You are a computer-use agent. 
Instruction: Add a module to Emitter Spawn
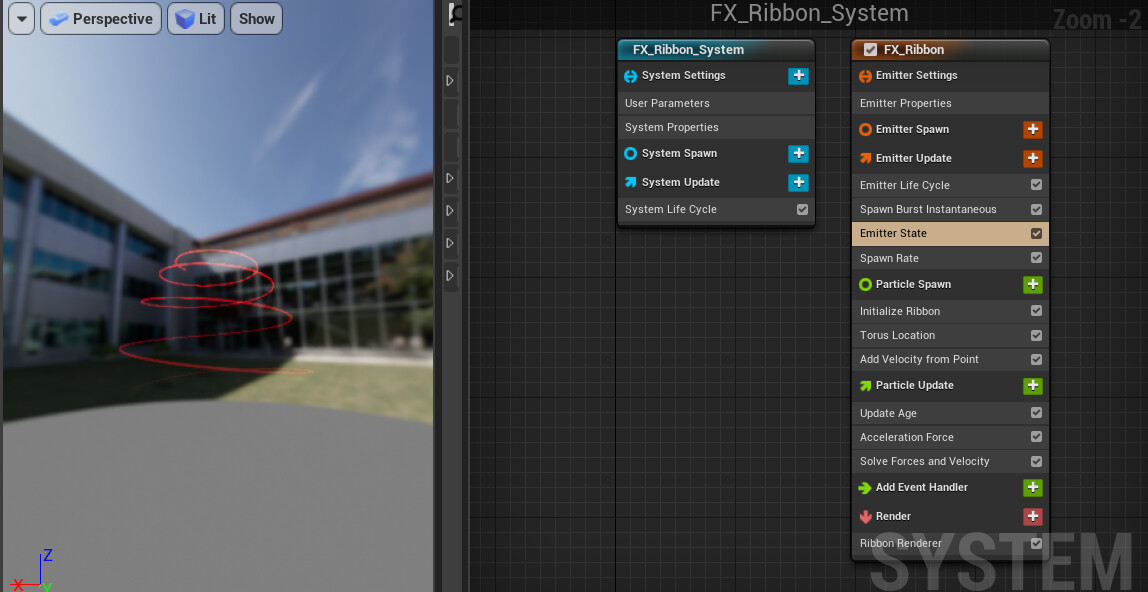pos(1032,130)
